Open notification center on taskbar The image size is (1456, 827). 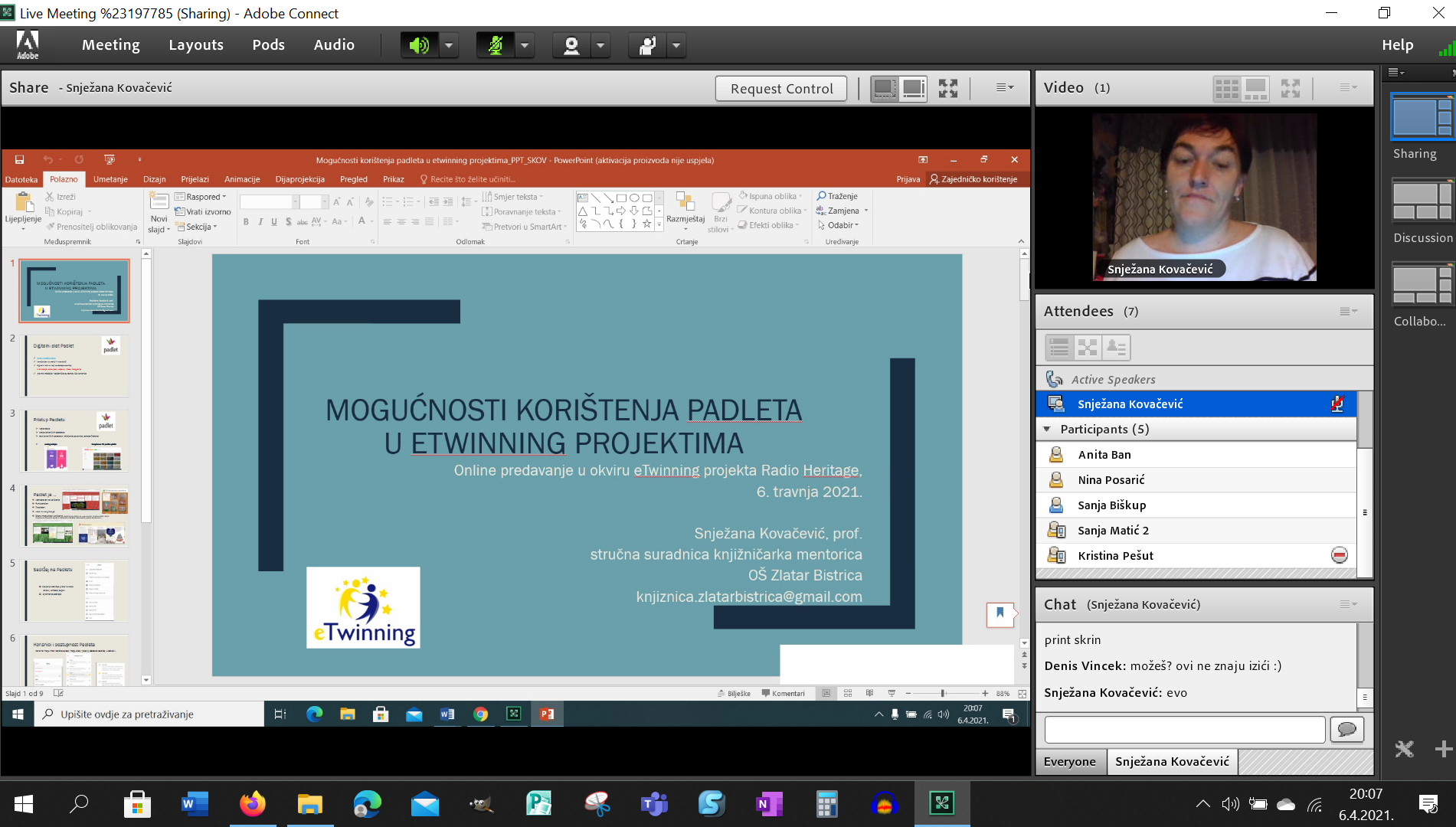click(1428, 804)
